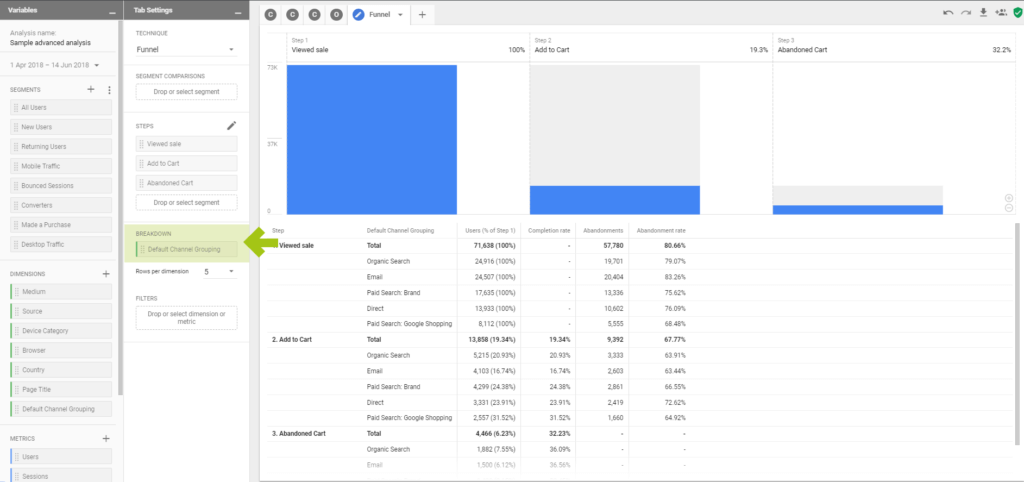The width and height of the screenshot is (1024, 482).
Task: Click the undo arrow icon
Action: pos(947,13)
